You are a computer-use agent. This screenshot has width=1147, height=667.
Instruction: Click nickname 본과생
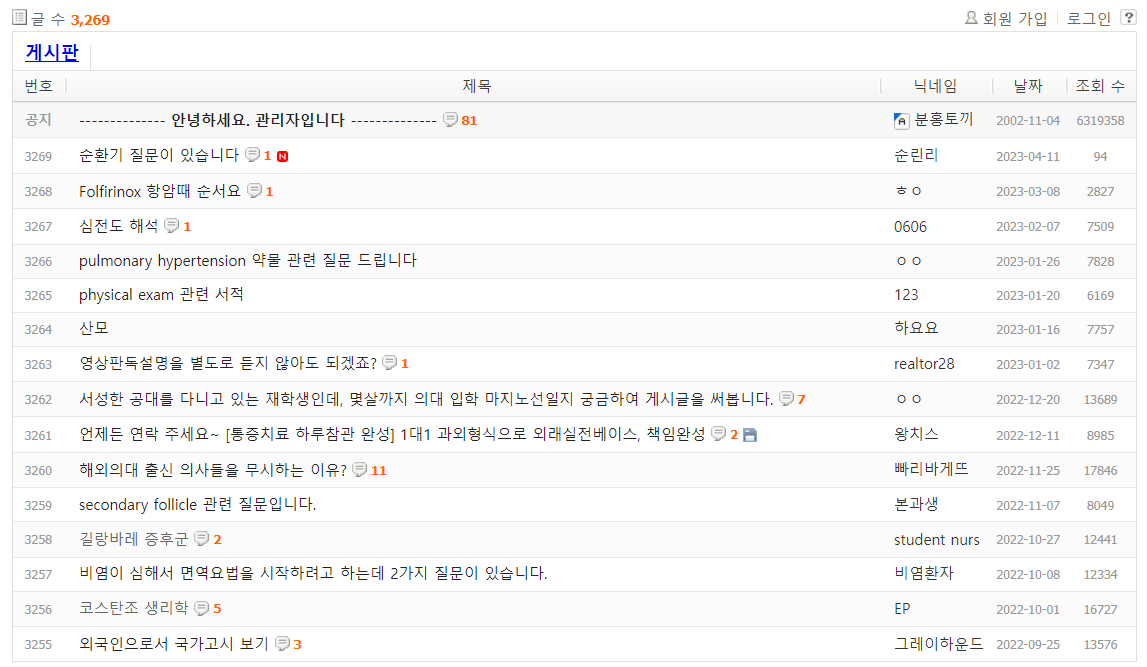click(x=916, y=505)
